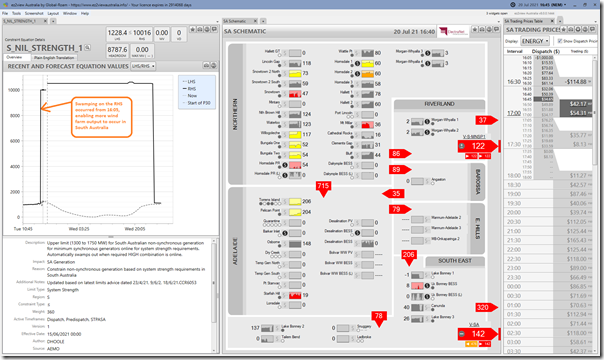604x360 pixels.
Task: Switch to the Plain English Translation tab
Action: pyautogui.click(x=54, y=57)
